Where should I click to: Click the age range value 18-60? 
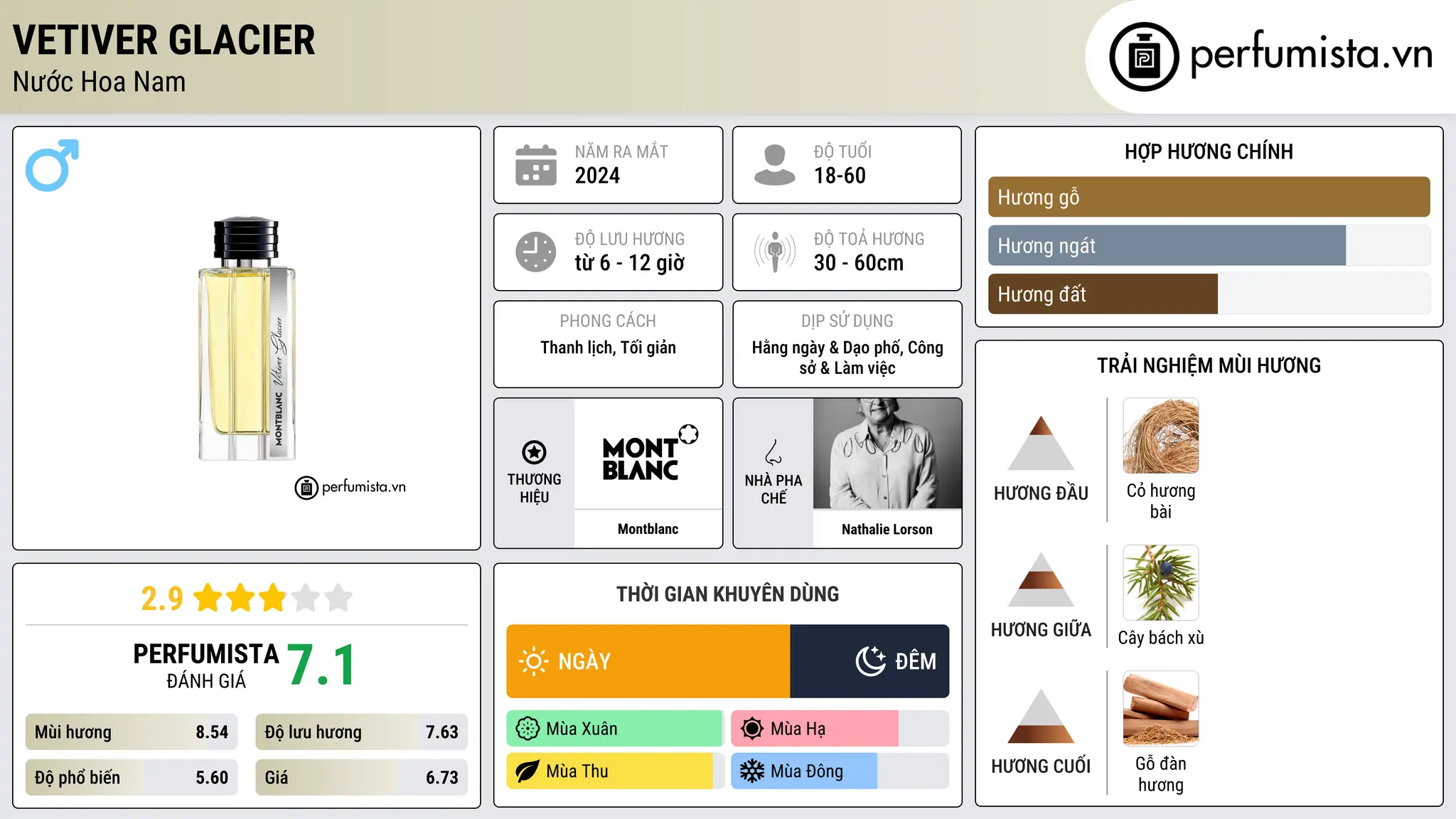[x=840, y=176]
